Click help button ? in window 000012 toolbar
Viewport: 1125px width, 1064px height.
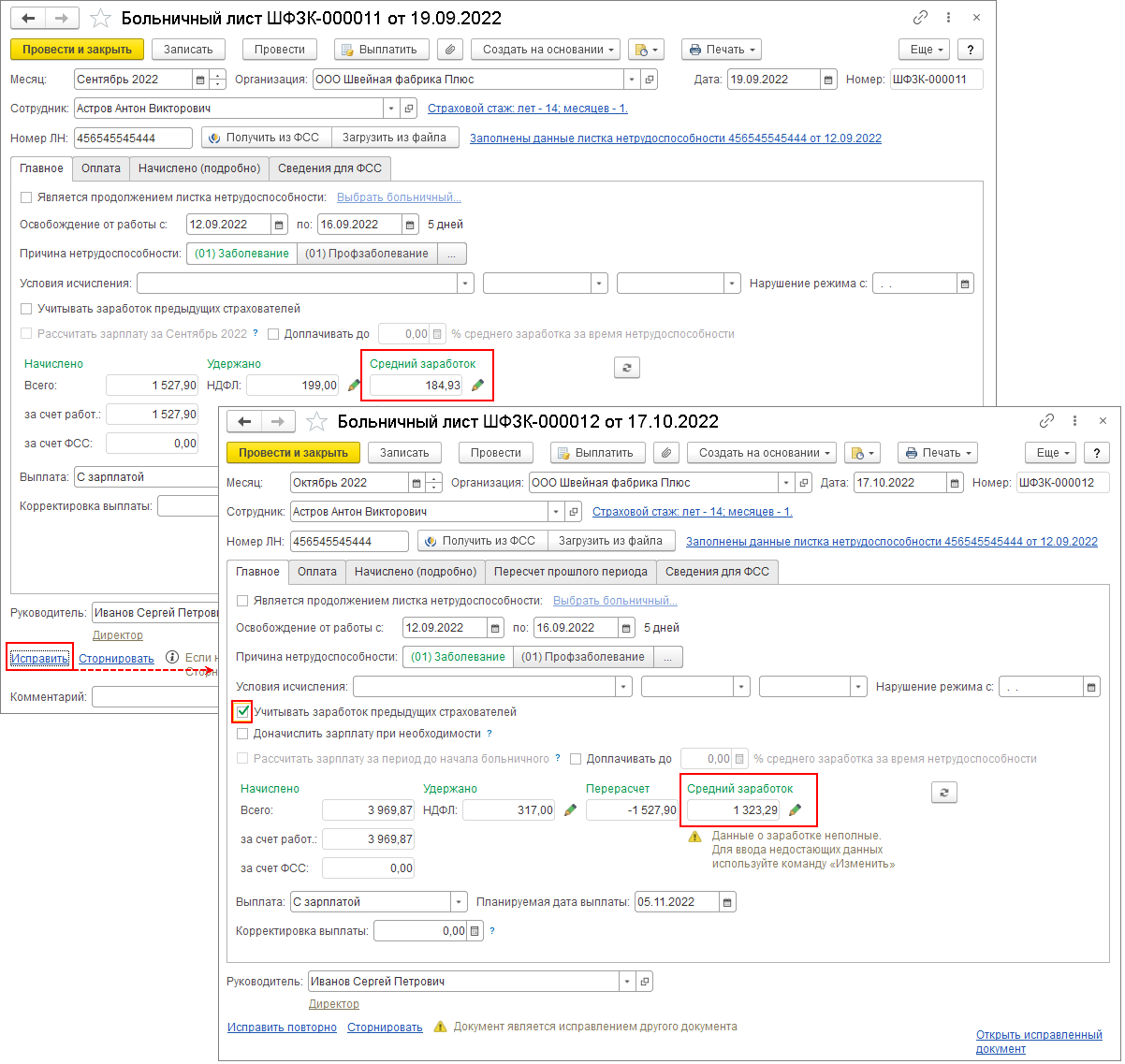(x=1097, y=453)
